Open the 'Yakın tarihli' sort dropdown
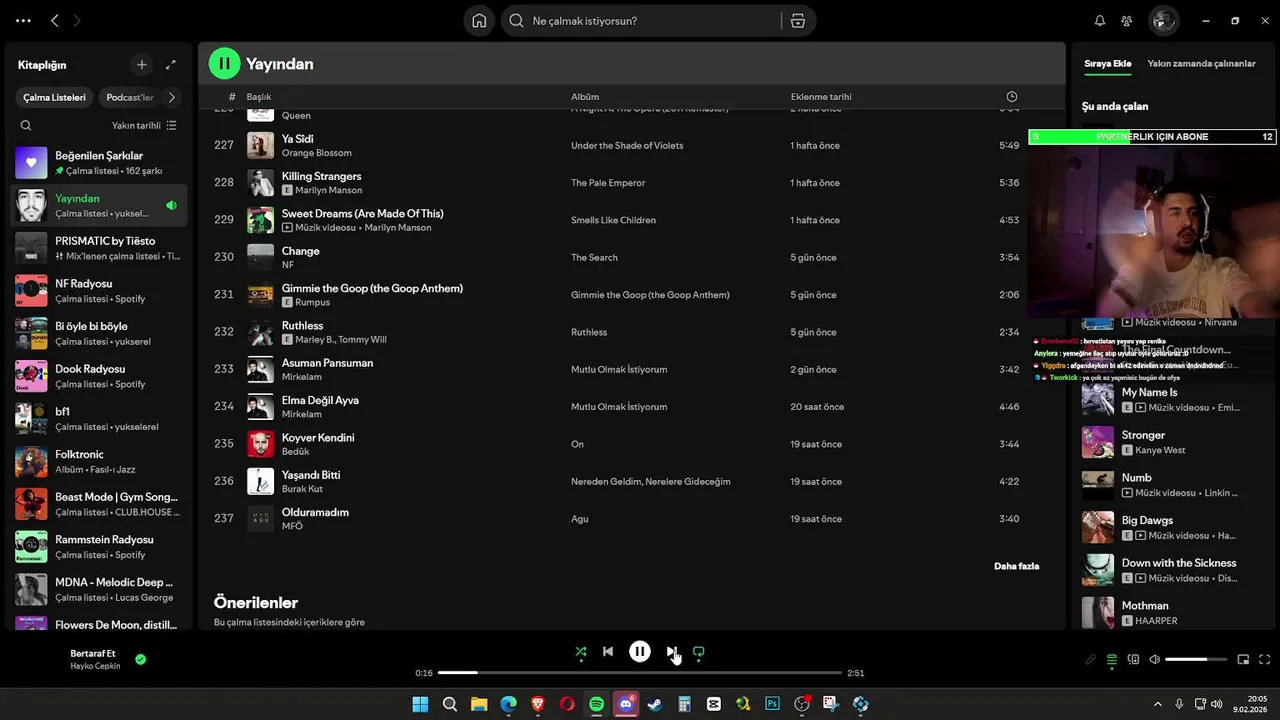 (144, 126)
